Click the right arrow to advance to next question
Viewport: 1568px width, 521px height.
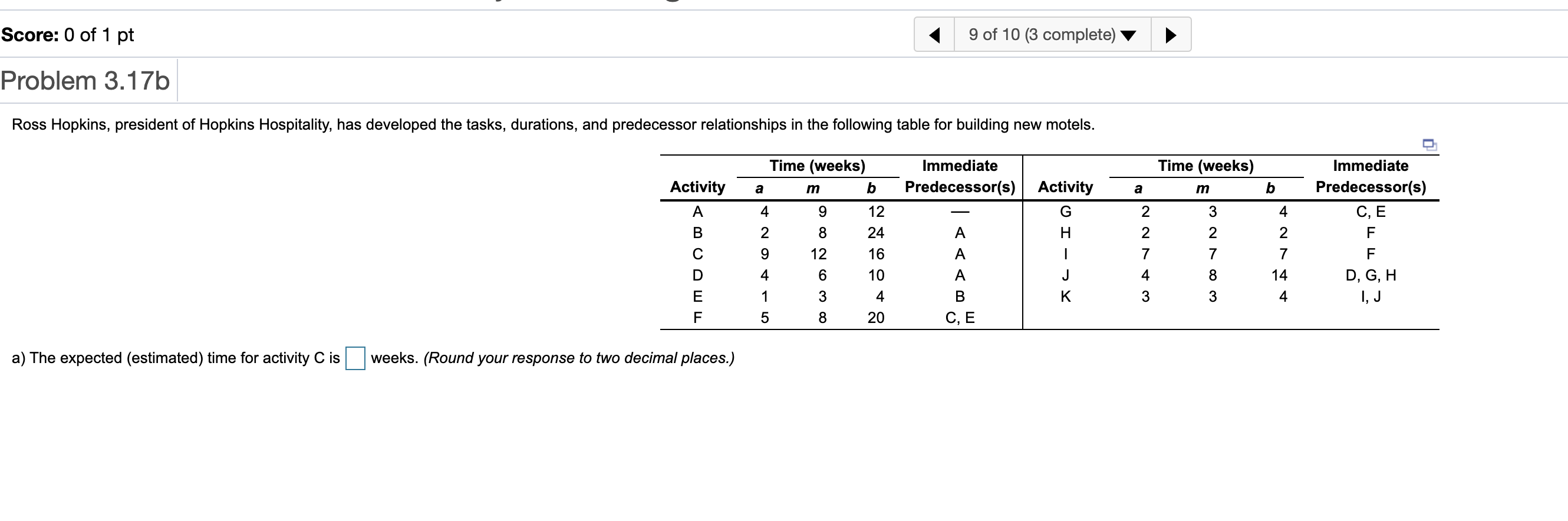tap(1170, 35)
